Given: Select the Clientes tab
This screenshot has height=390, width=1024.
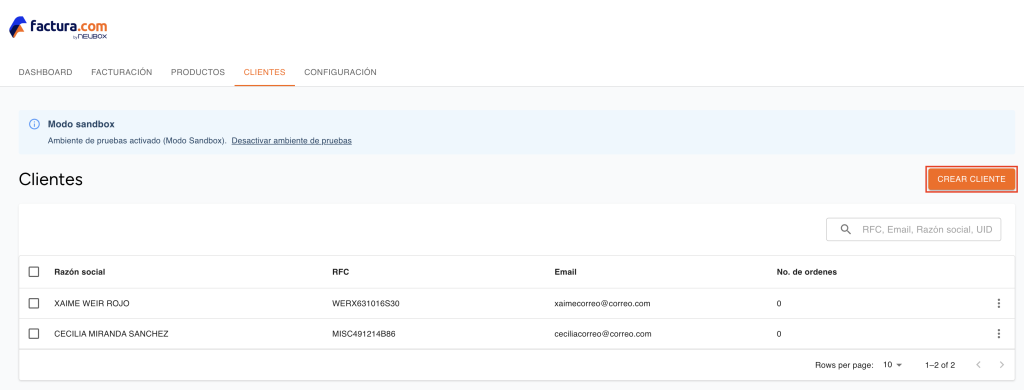Looking at the screenshot, I should tap(264, 72).
